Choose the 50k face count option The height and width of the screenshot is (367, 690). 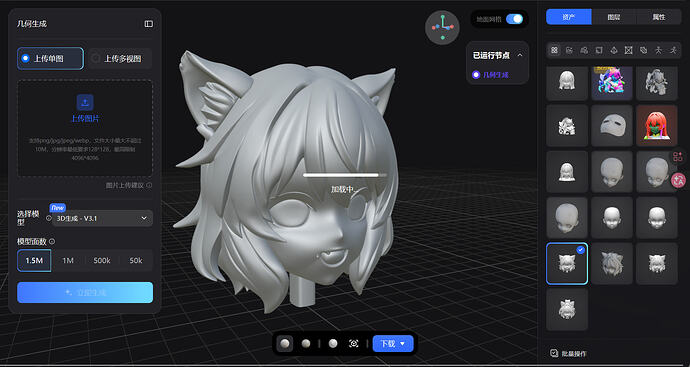click(136, 261)
